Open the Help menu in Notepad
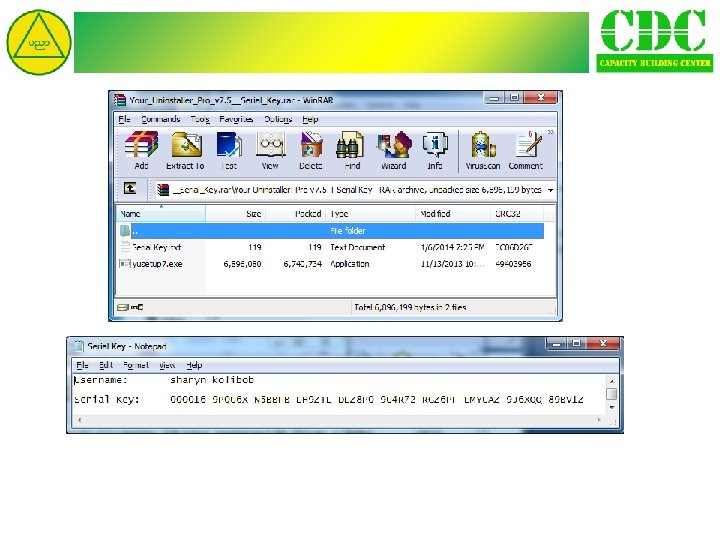 [194, 366]
